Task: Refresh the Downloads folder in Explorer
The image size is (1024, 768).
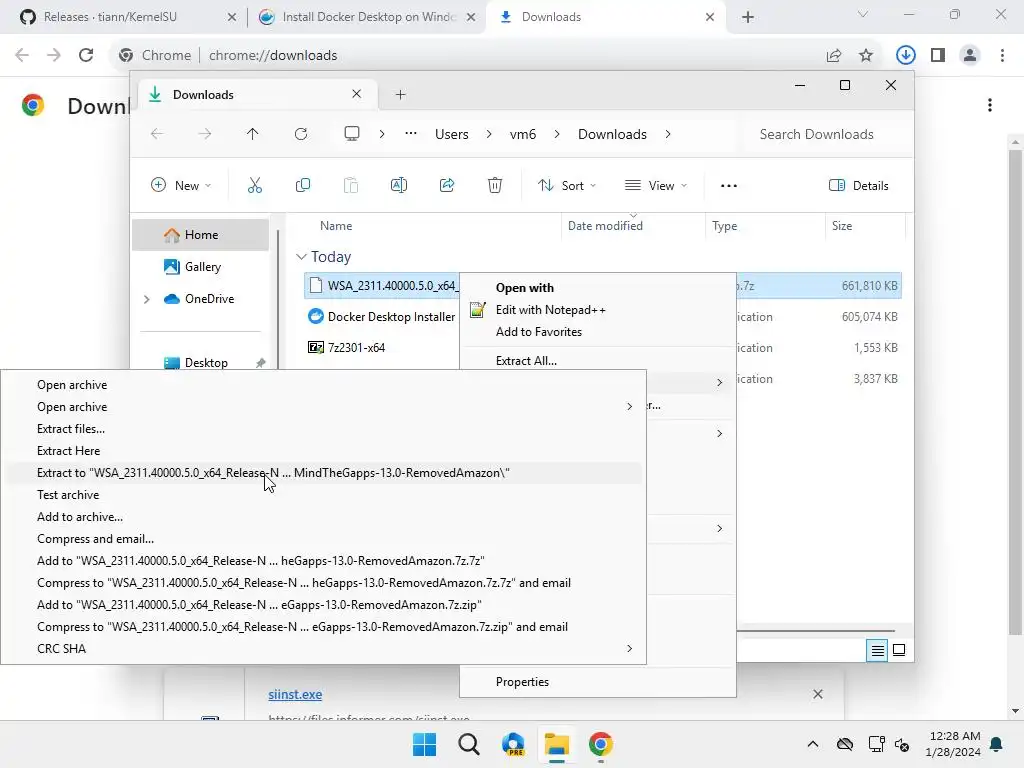Action: point(300,134)
